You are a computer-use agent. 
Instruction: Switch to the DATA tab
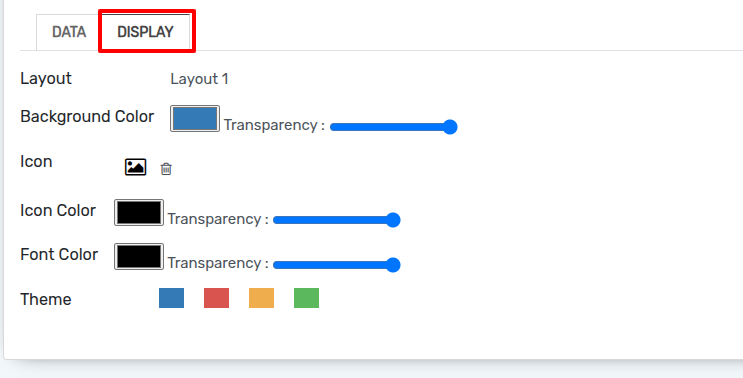point(69,32)
